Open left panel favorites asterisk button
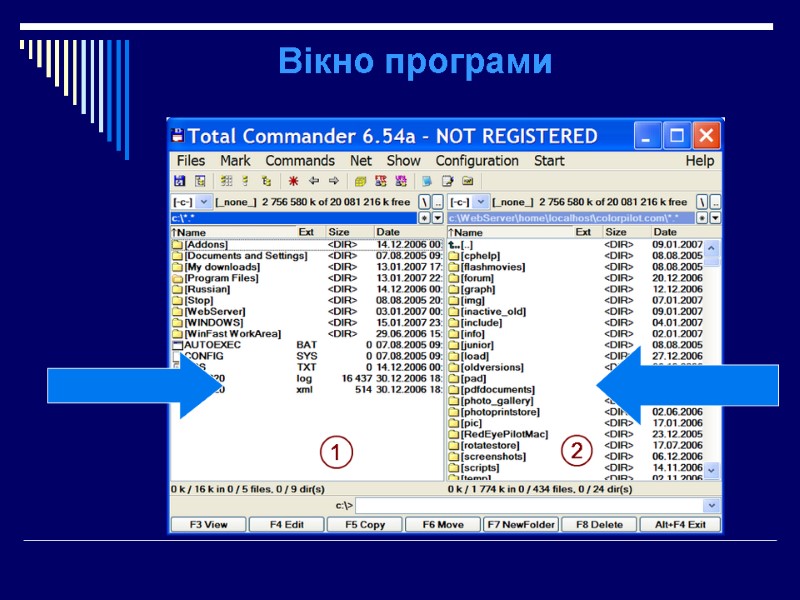 [424, 218]
